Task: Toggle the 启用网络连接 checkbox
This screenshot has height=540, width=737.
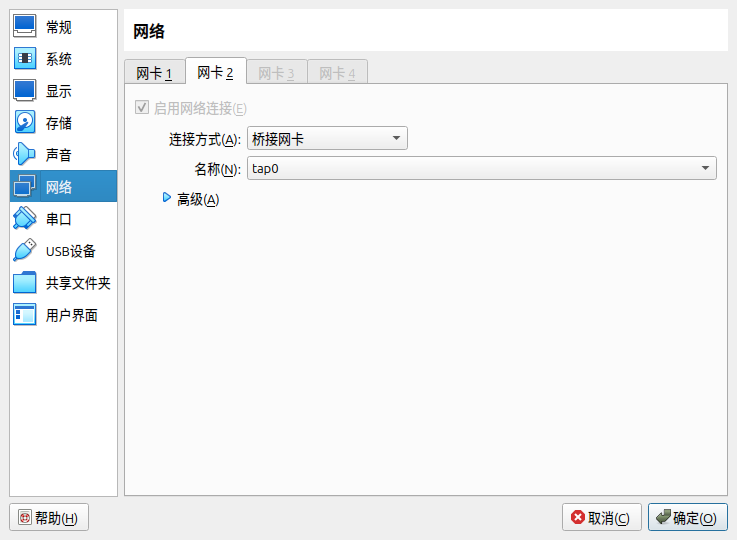Action: pos(142,108)
